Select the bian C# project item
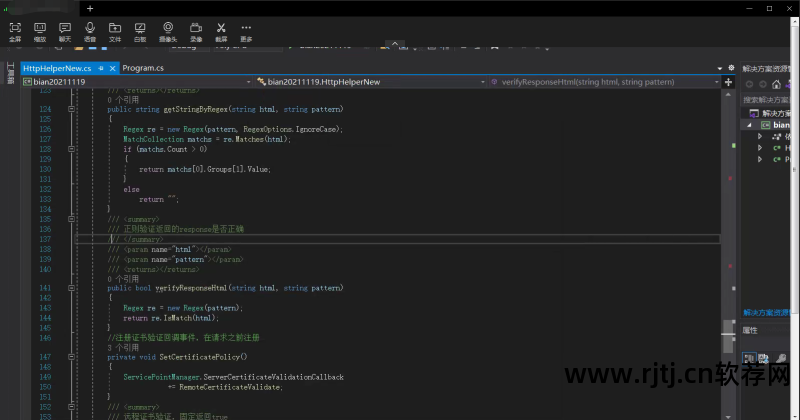This screenshot has height=420, width=800. (x=776, y=125)
